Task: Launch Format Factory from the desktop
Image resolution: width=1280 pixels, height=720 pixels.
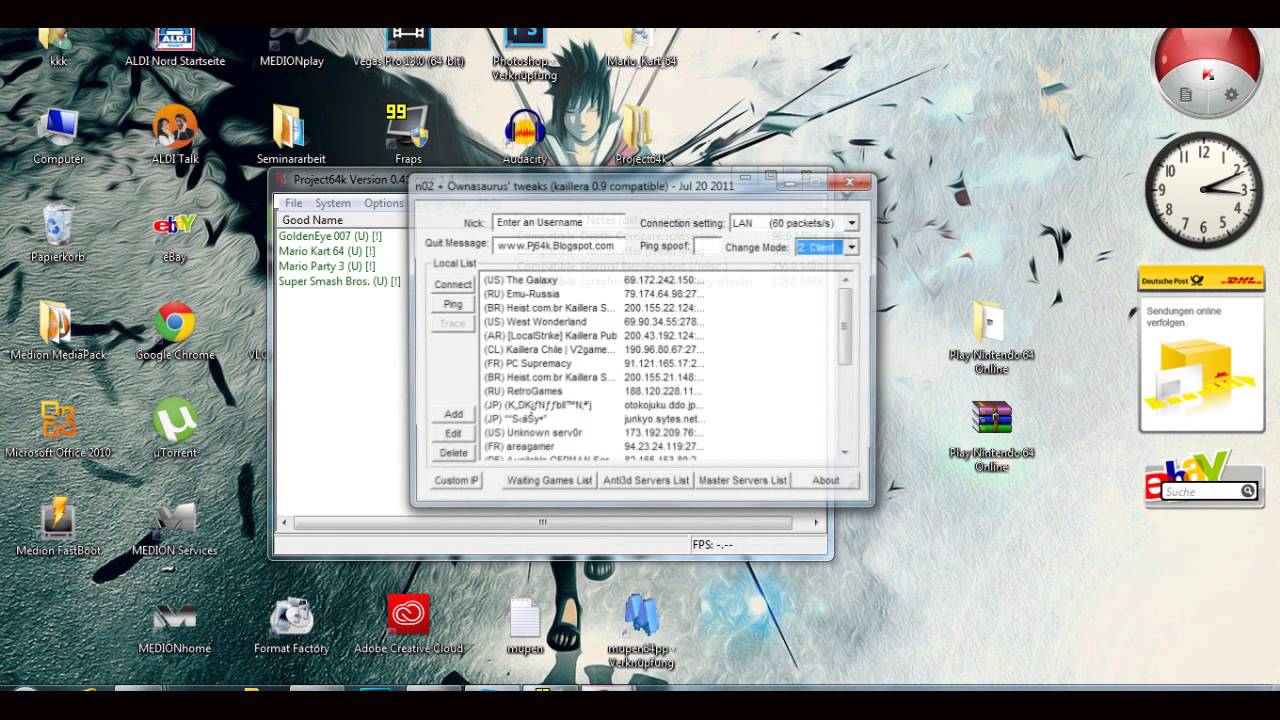Action: (291, 625)
